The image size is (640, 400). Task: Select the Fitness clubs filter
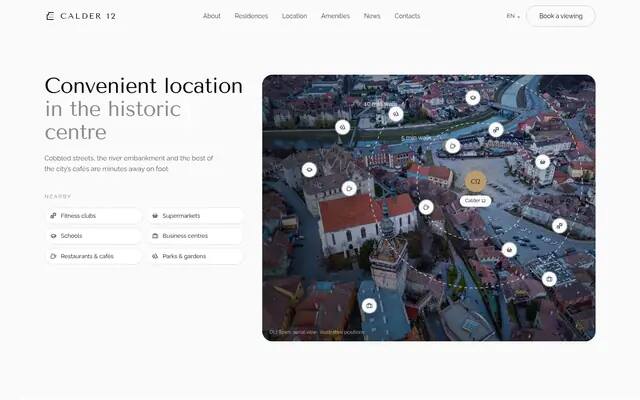[93, 216]
